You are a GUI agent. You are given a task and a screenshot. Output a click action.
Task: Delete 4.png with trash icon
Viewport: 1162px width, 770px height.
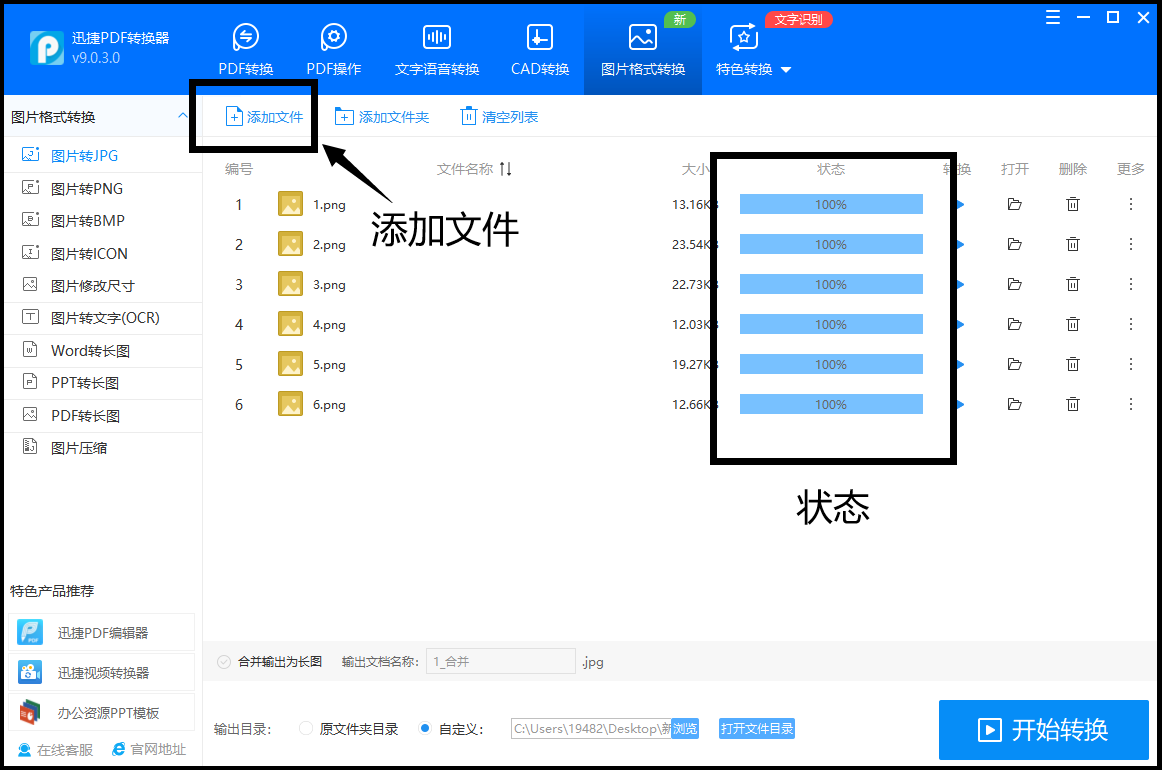pyautogui.click(x=1072, y=324)
